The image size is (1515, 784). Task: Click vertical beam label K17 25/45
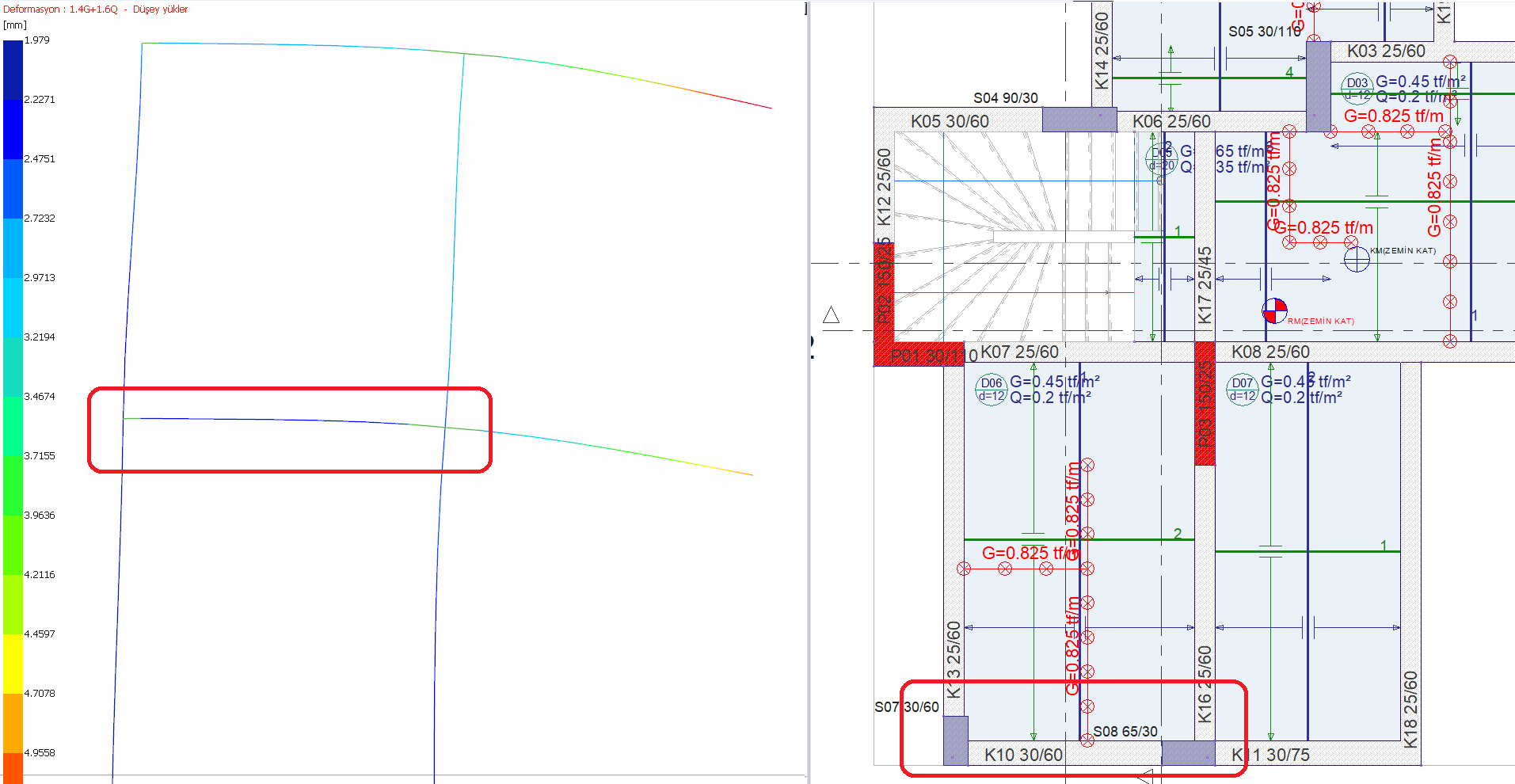[1205, 285]
